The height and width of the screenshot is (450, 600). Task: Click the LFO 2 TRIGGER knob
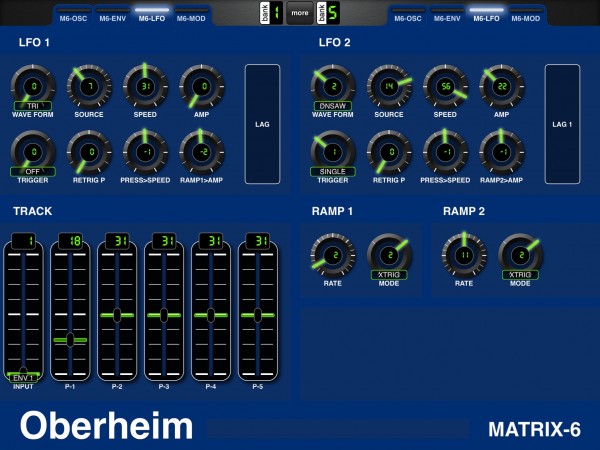[333, 152]
